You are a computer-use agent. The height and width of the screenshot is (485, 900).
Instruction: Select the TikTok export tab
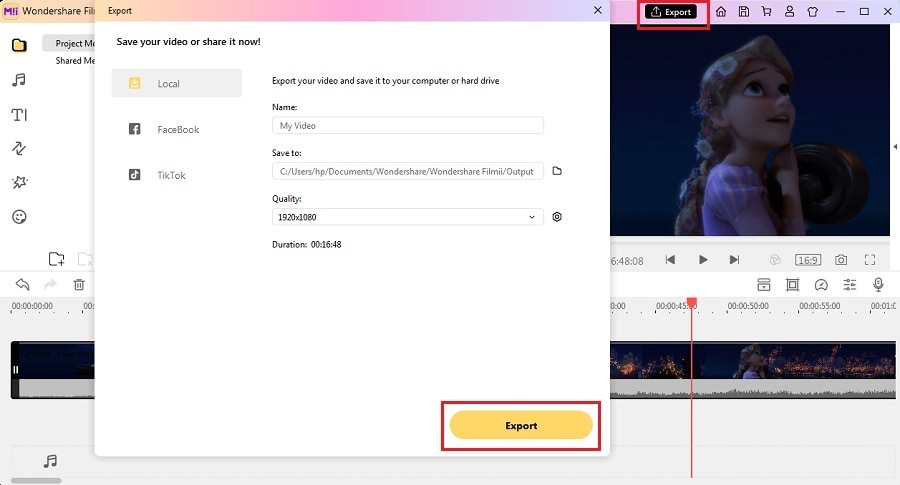(177, 175)
